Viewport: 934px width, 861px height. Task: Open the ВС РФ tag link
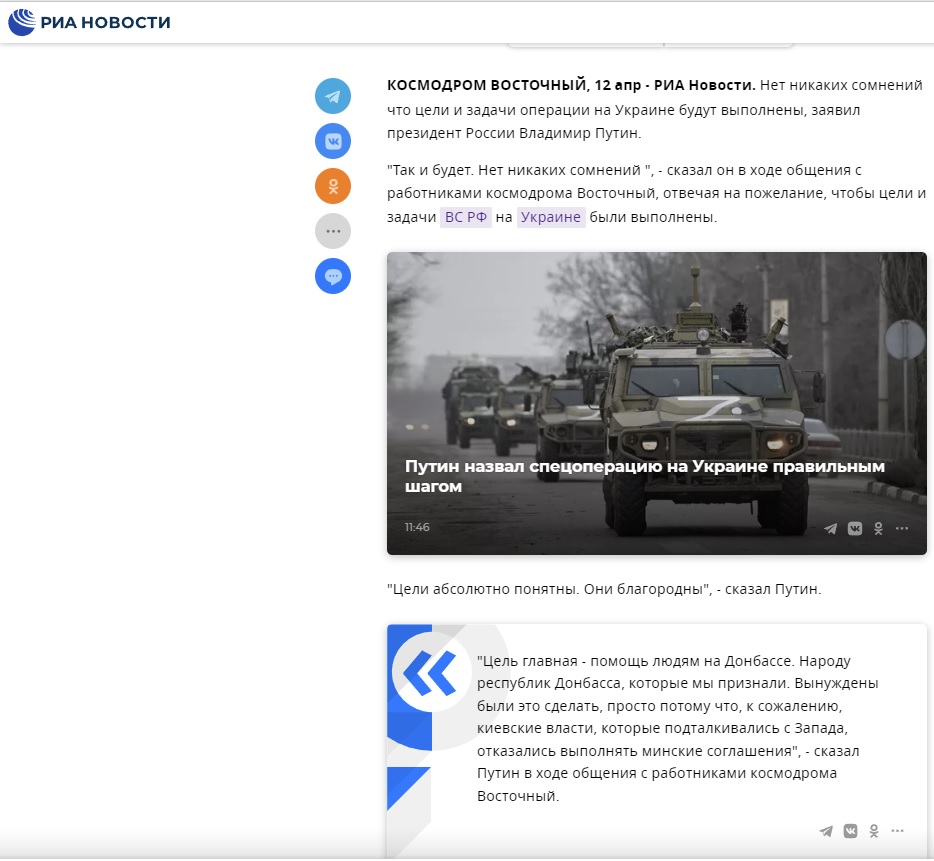(466, 217)
